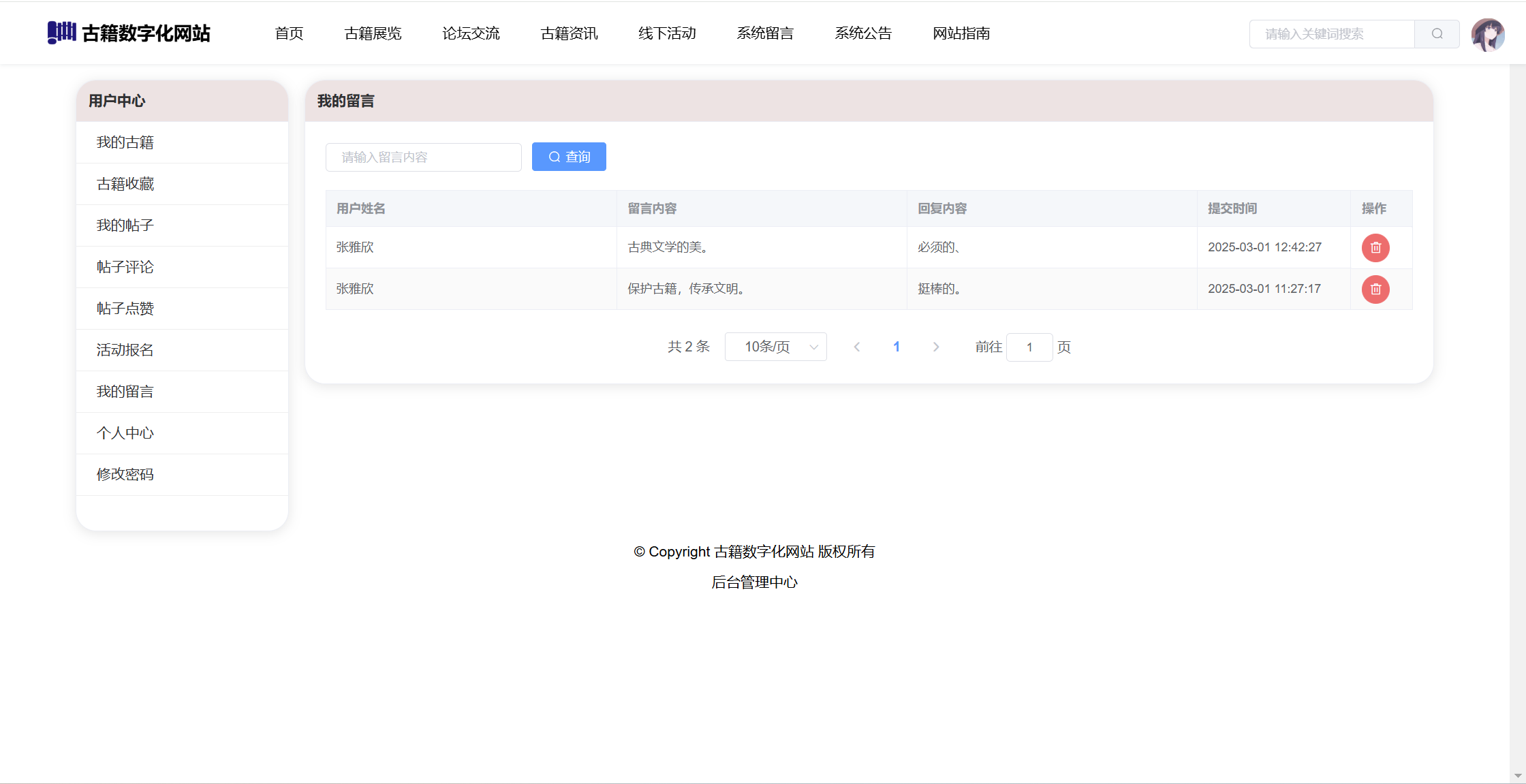Screen dimensions: 1526x784
Task: Delete the 保护古籍 message row
Action: [x=1375, y=289]
